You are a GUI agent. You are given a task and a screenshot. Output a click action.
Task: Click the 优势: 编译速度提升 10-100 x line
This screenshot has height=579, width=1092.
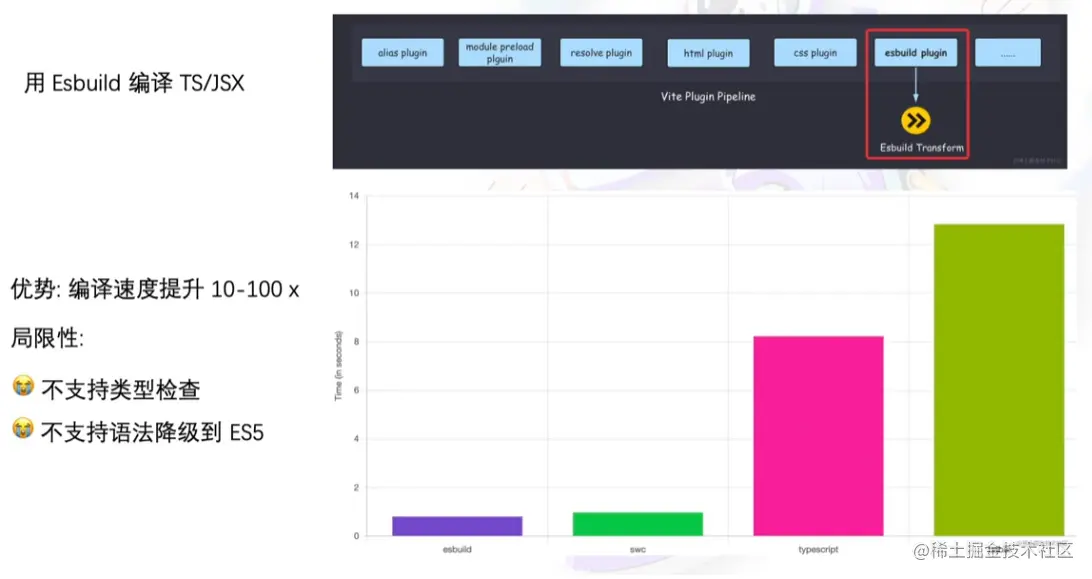[155, 290]
